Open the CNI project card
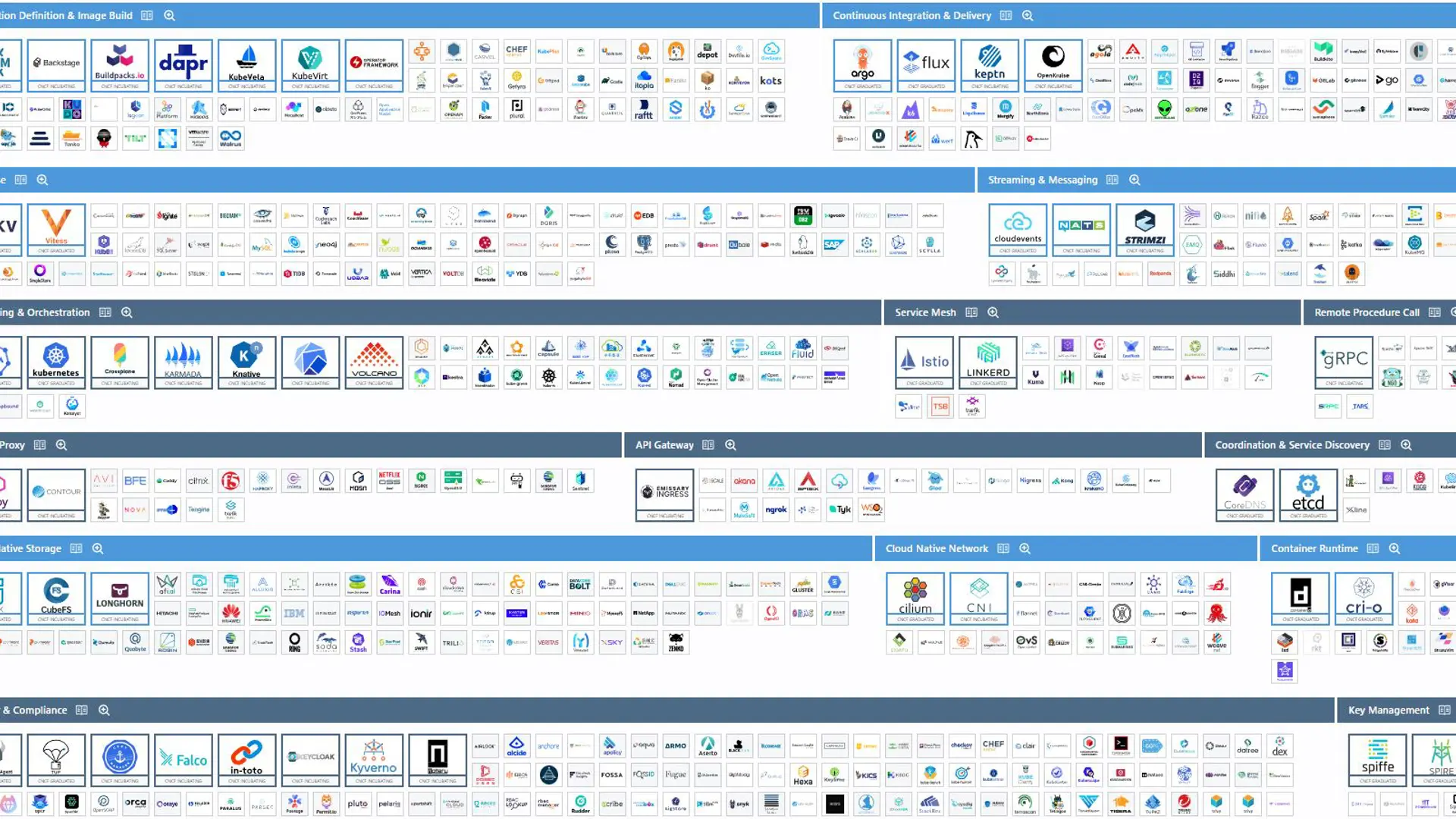Viewport: 1456px width, 819px height. coord(979,599)
